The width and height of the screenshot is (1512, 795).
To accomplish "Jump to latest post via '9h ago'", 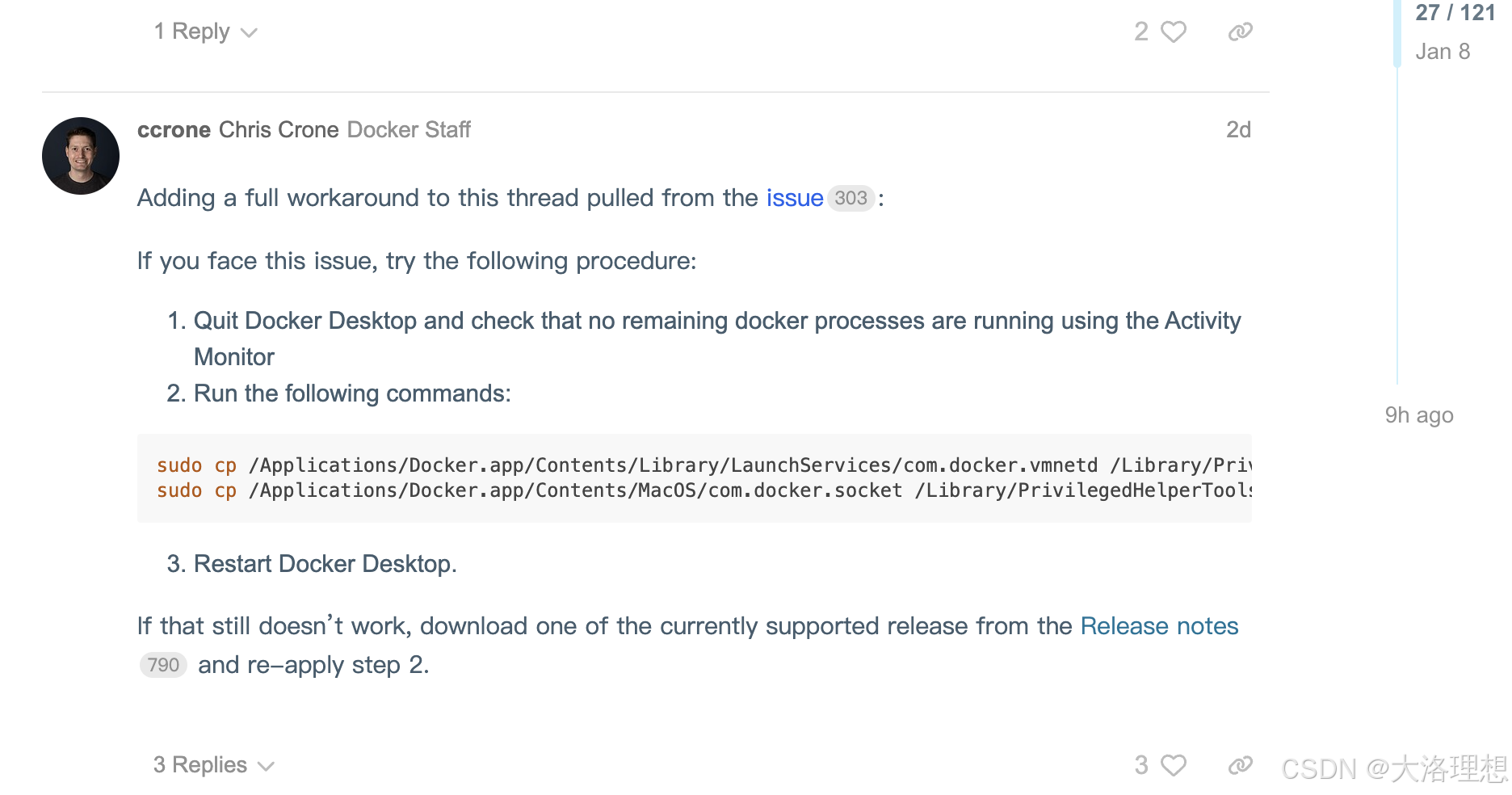I will (1419, 415).
